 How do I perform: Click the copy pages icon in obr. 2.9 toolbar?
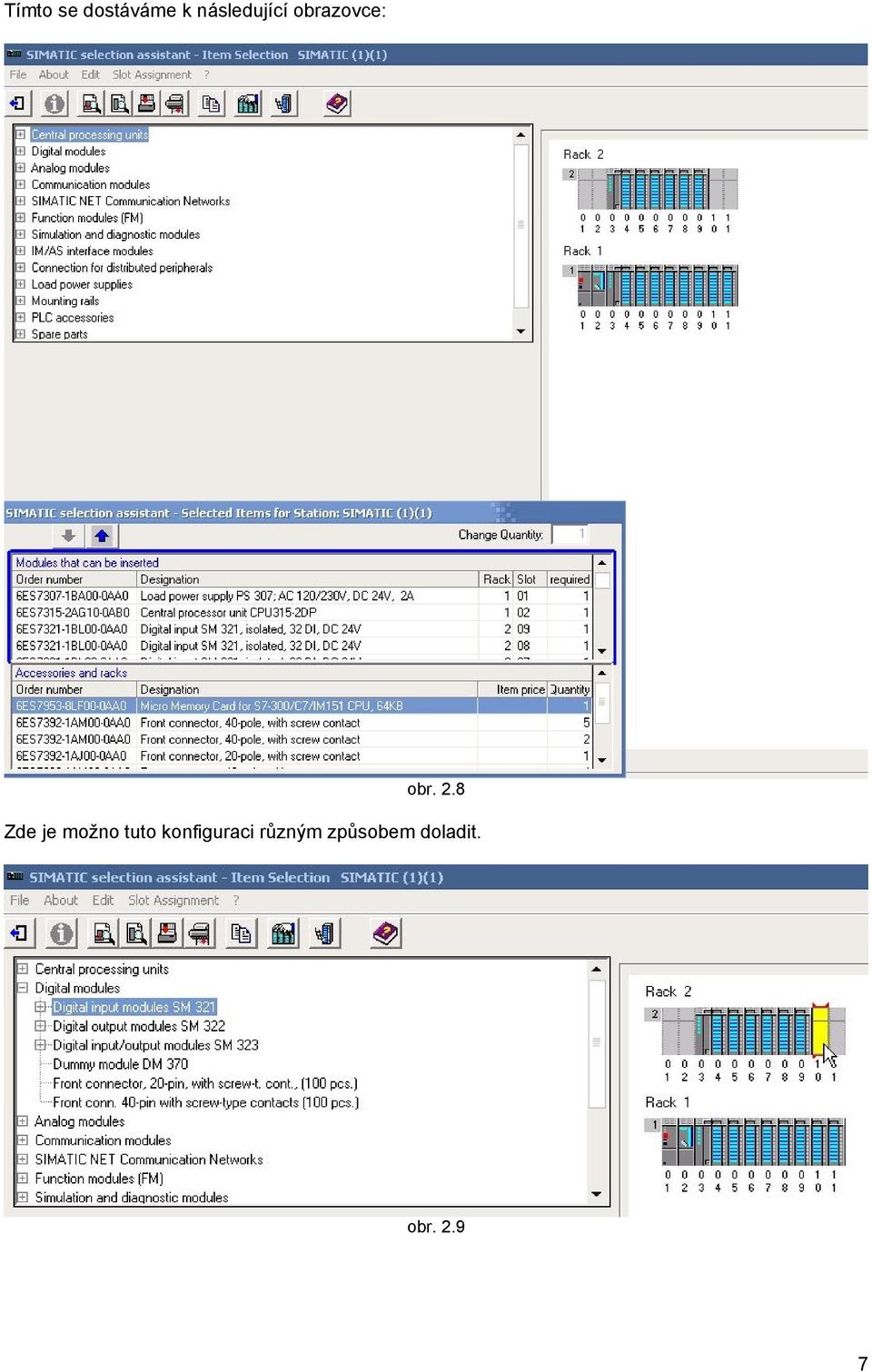241,933
